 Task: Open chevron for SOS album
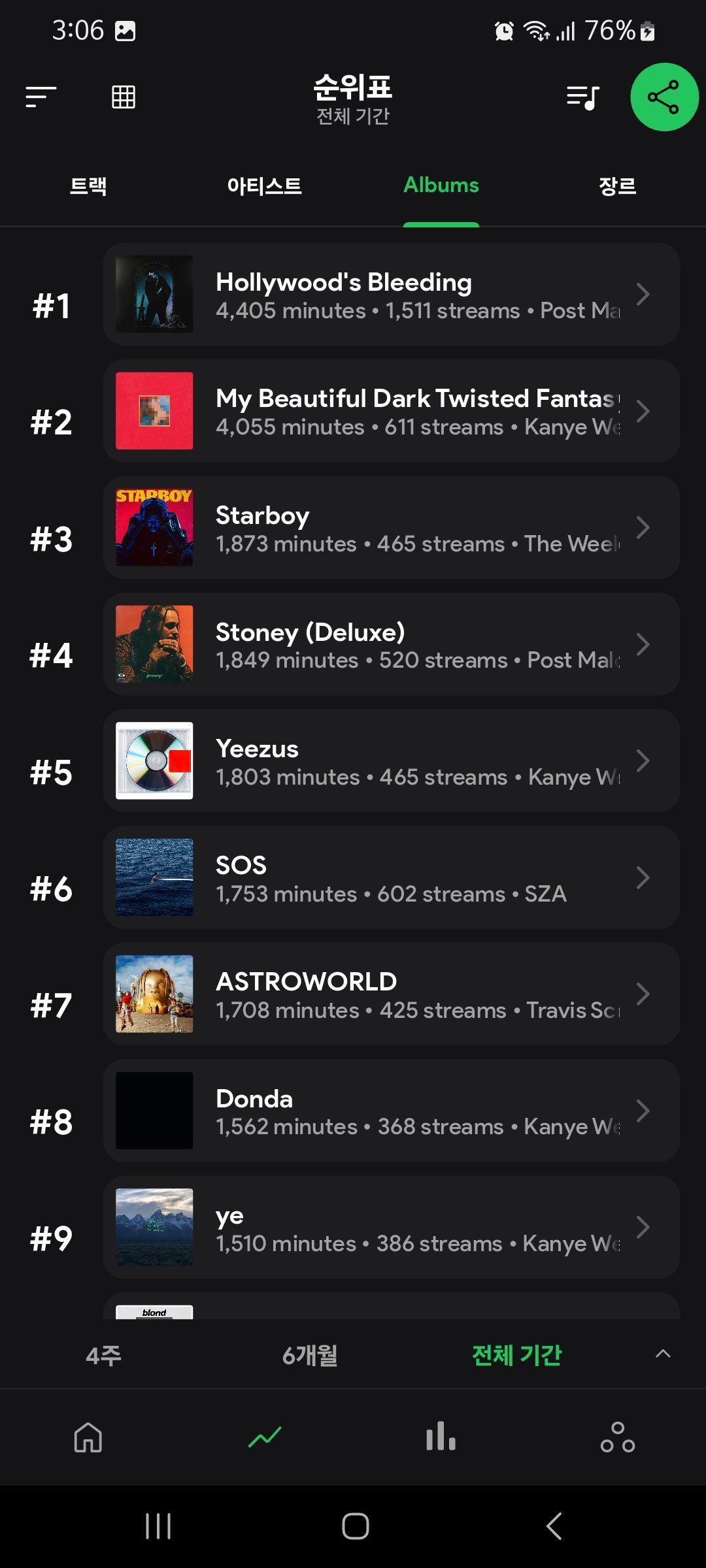643,877
